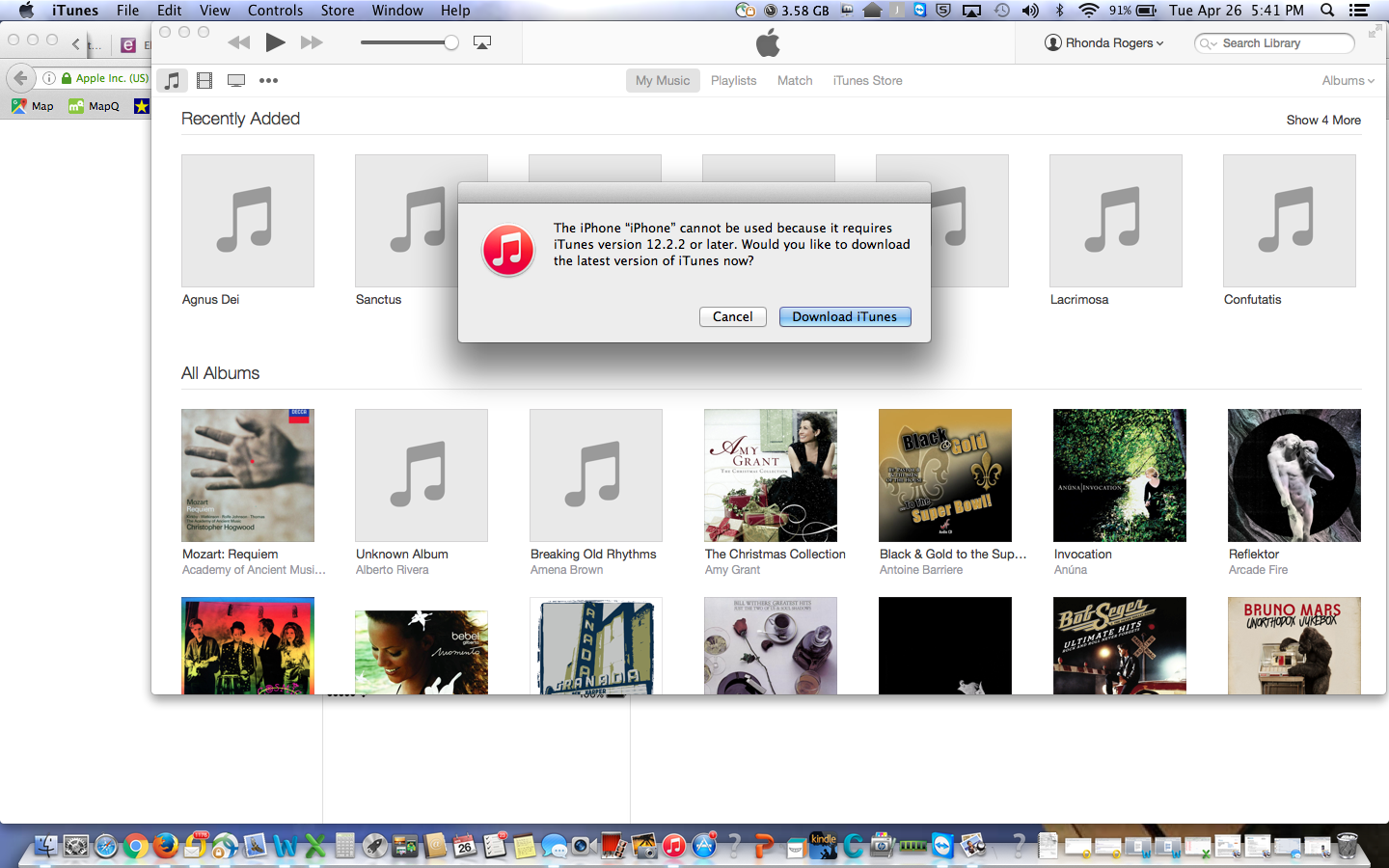Open Finder from the Dock
The image size is (1389, 868).
(x=46, y=846)
